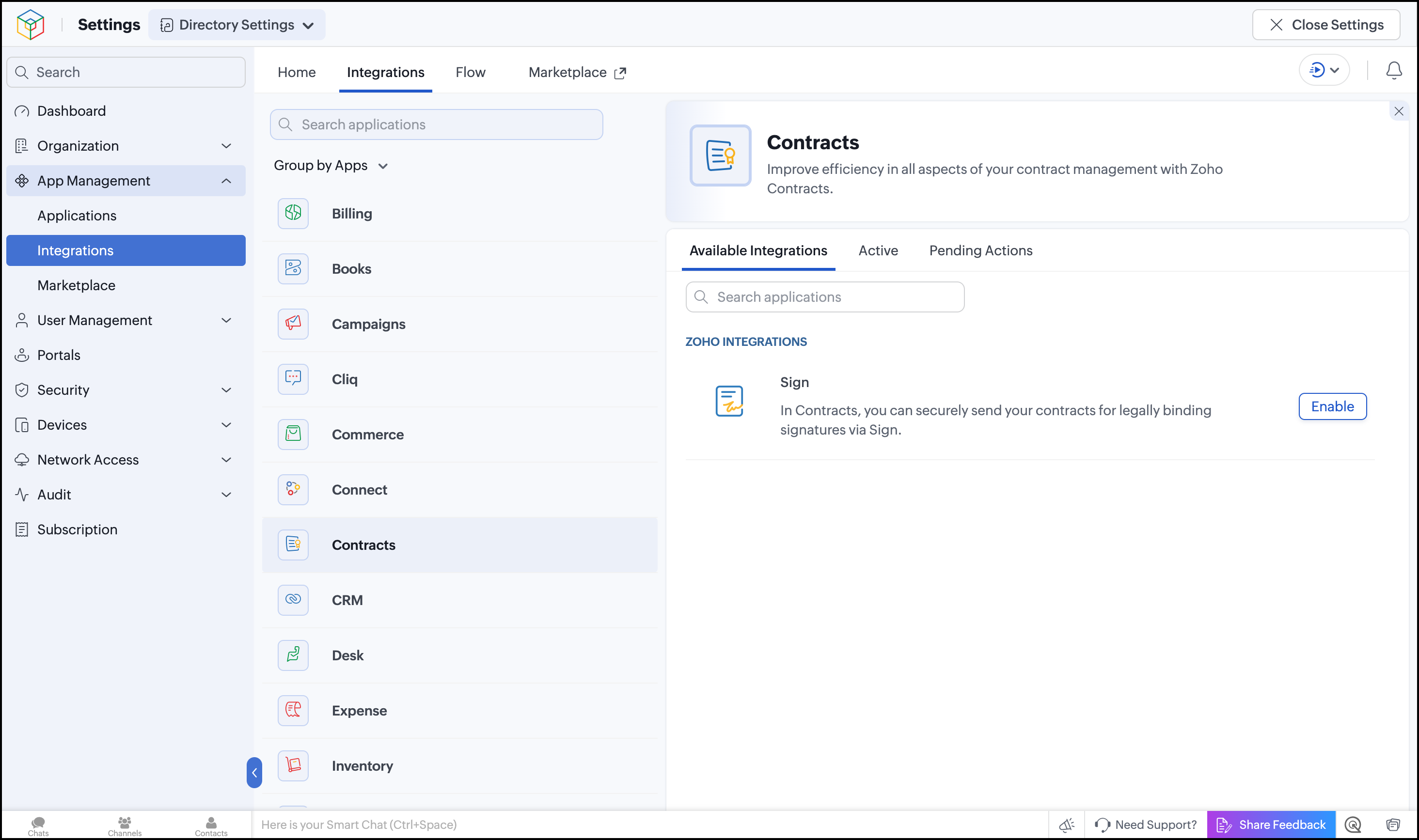Screen dimensions: 1419x840
Task: Expand the Audit section
Action: 126,494
